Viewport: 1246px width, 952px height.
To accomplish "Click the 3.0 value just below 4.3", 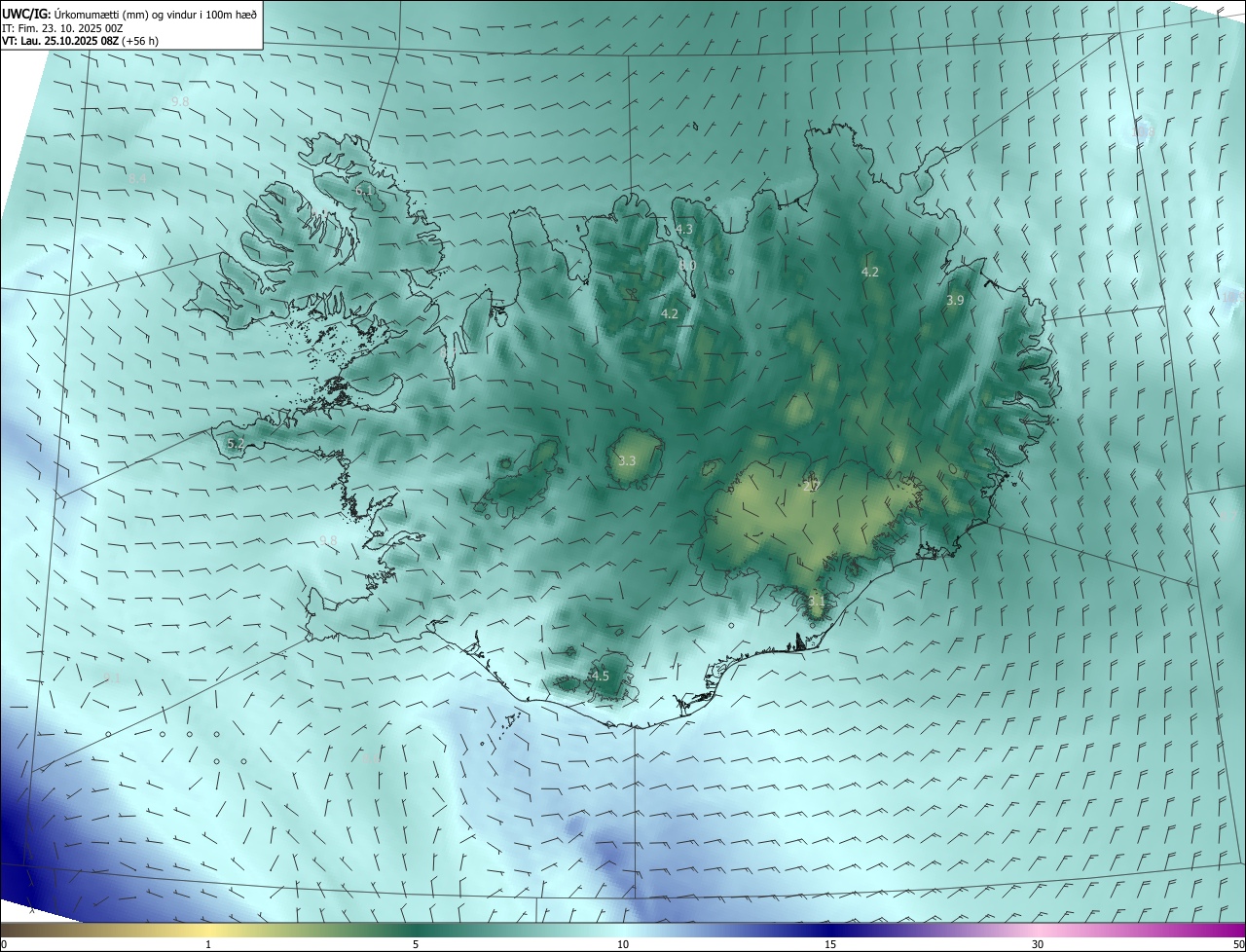I will coord(687,266).
